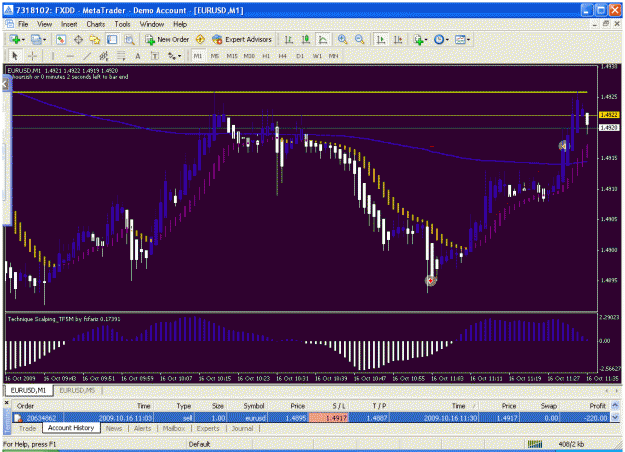Sort by the Profit column header
Viewport: 625px width, 452px height.
click(597, 406)
